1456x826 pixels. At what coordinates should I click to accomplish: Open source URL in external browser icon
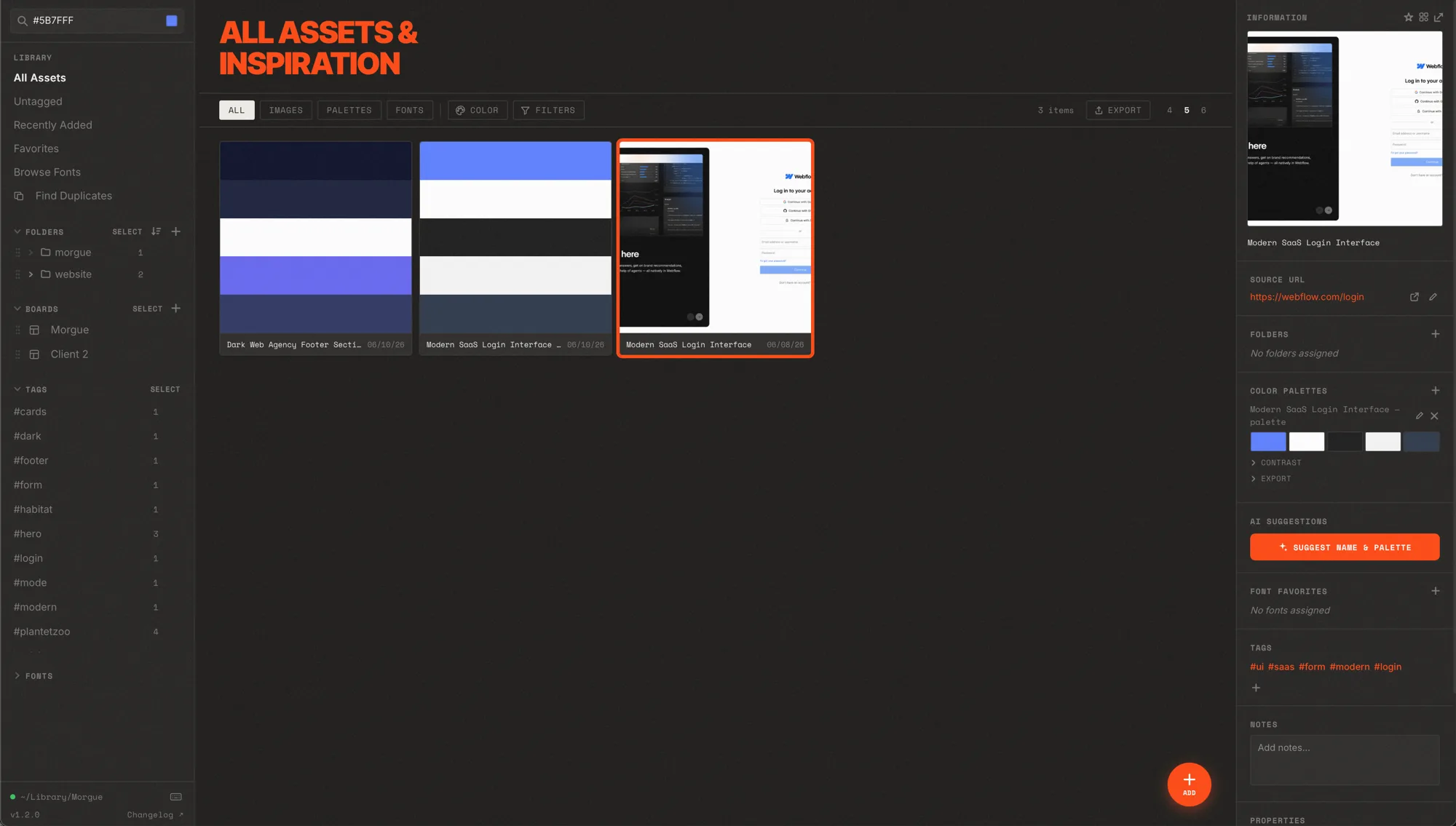1415,297
